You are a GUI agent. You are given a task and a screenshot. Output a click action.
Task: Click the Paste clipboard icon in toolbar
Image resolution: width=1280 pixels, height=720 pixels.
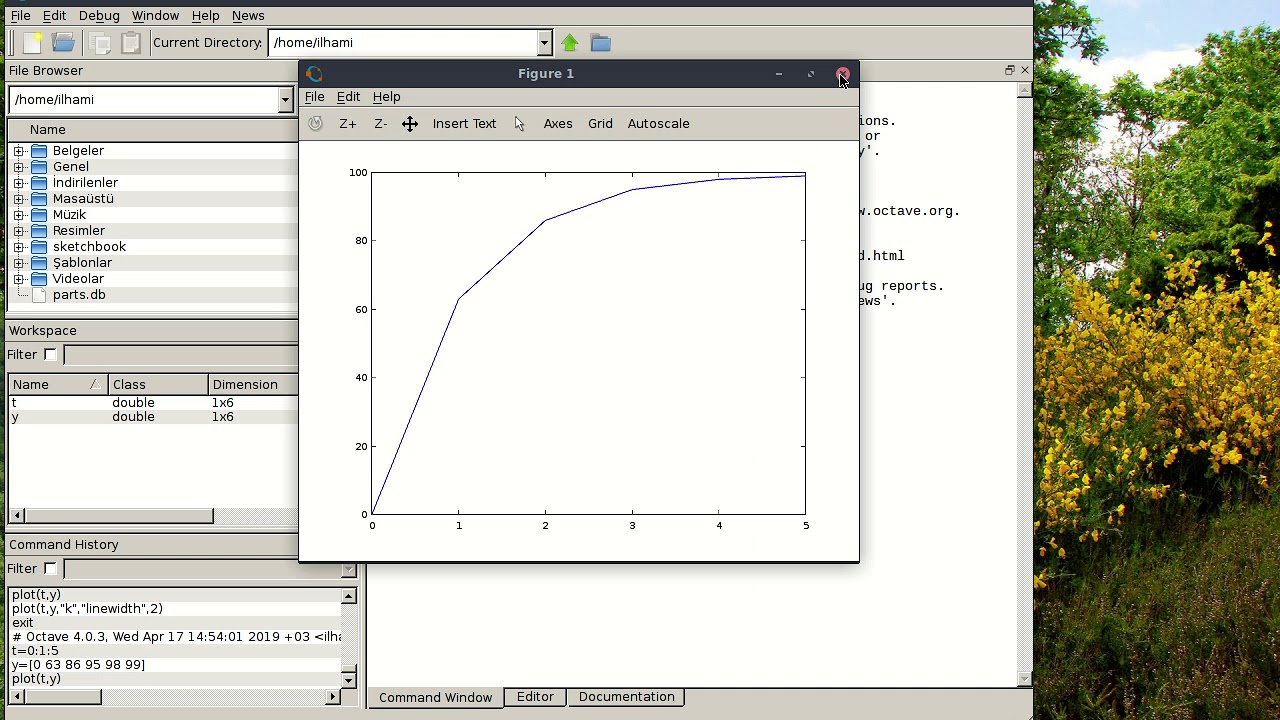tap(130, 43)
